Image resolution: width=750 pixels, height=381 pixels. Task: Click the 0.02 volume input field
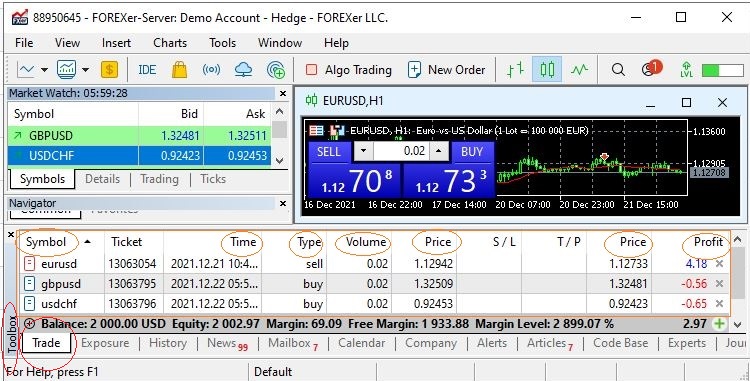coord(401,151)
